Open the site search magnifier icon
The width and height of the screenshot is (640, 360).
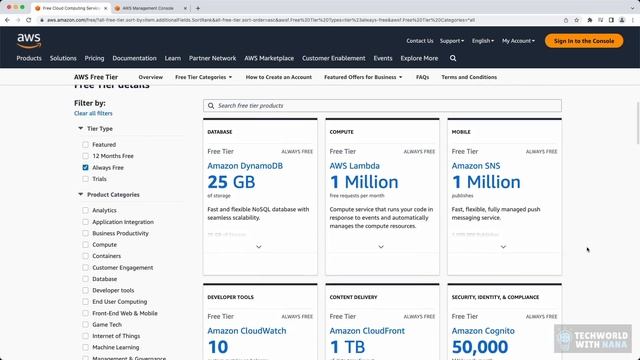point(453,58)
